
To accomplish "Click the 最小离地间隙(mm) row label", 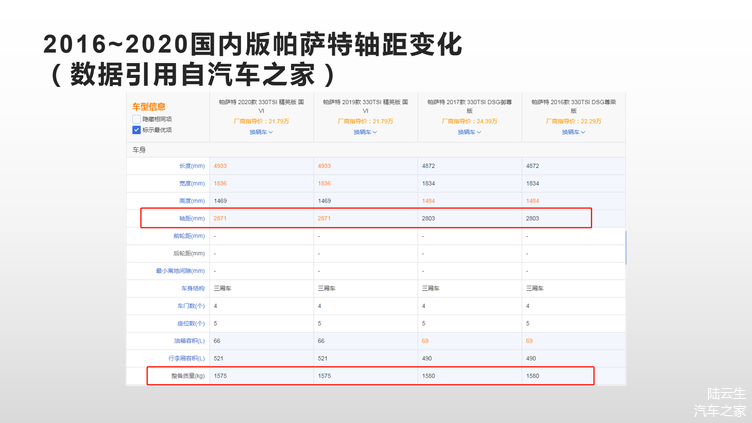I will pyautogui.click(x=180, y=271).
